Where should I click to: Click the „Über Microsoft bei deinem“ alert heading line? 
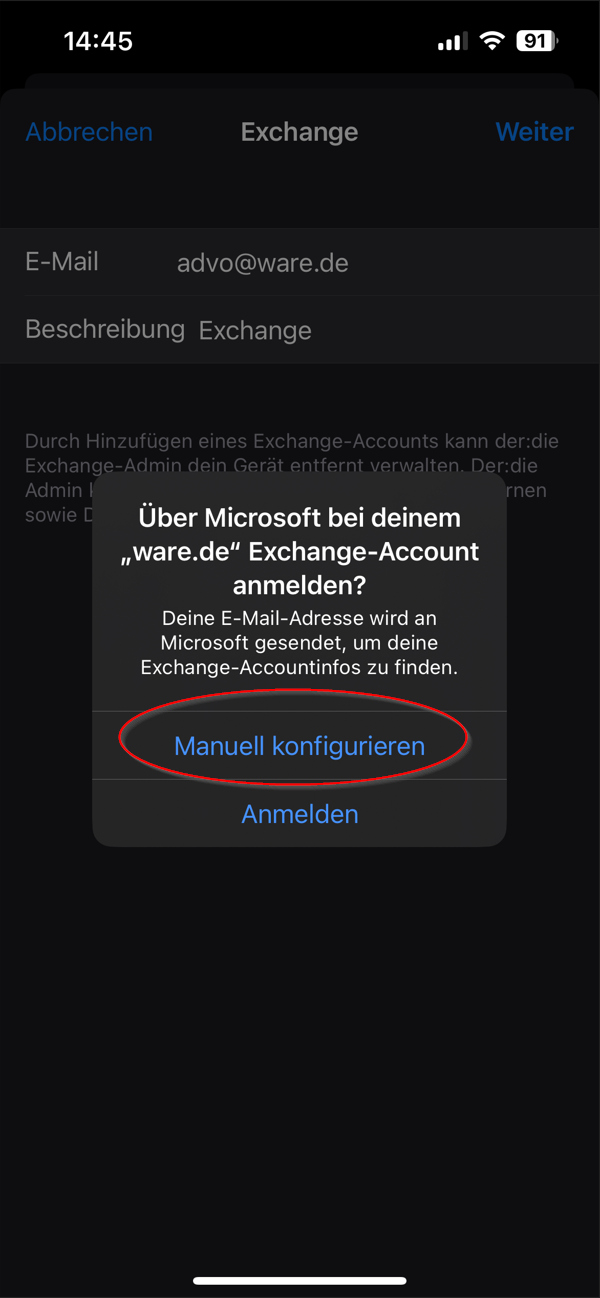point(299,518)
